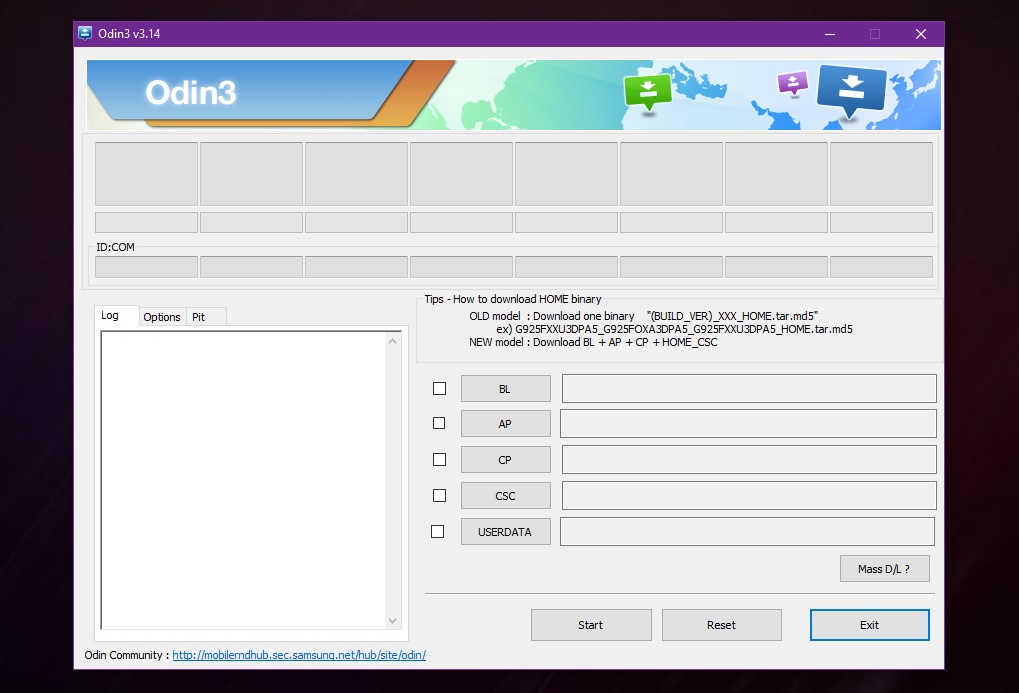Click the Log scrollbar down arrow

coord(393,621)
